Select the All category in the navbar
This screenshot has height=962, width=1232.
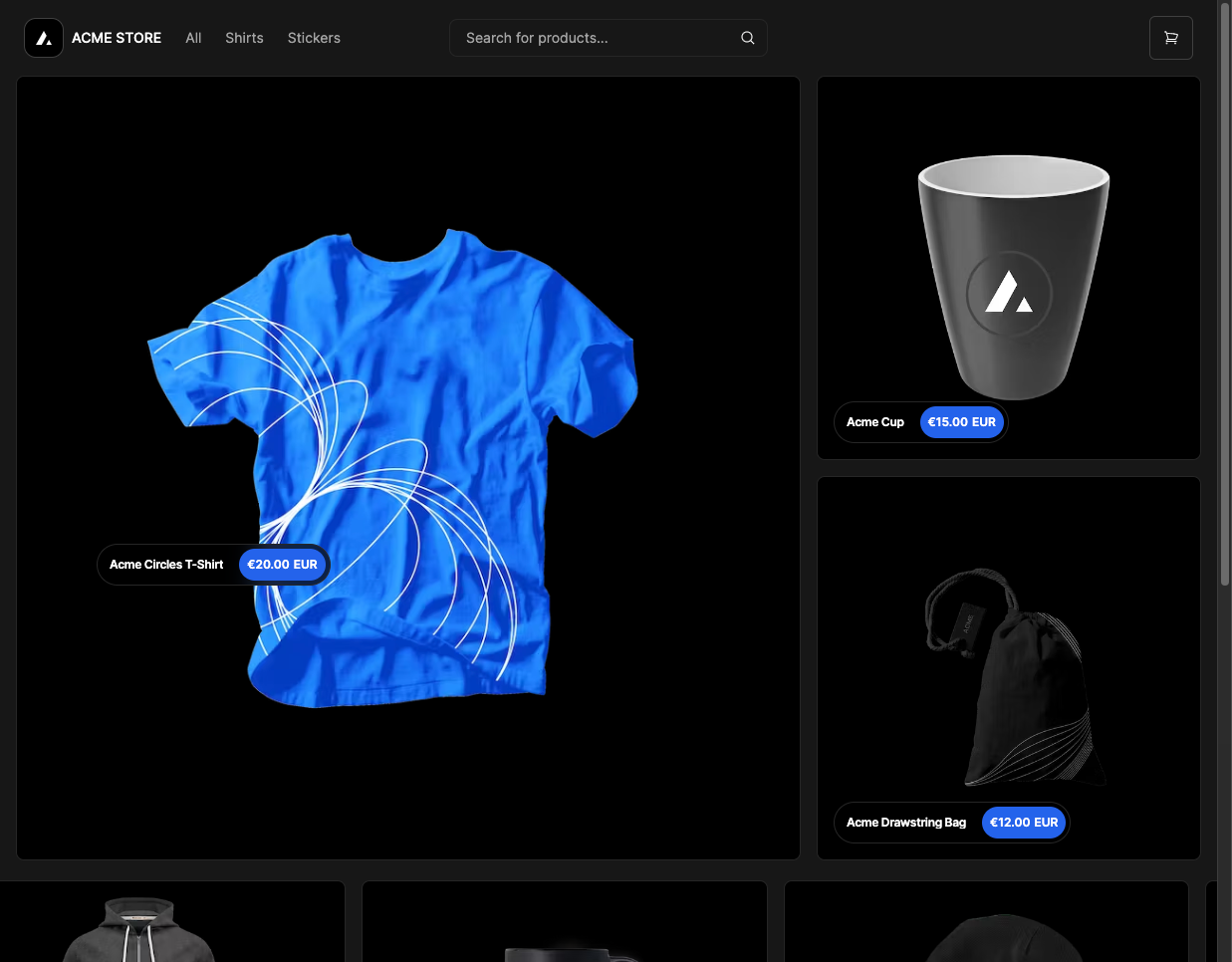coord(193,37)
